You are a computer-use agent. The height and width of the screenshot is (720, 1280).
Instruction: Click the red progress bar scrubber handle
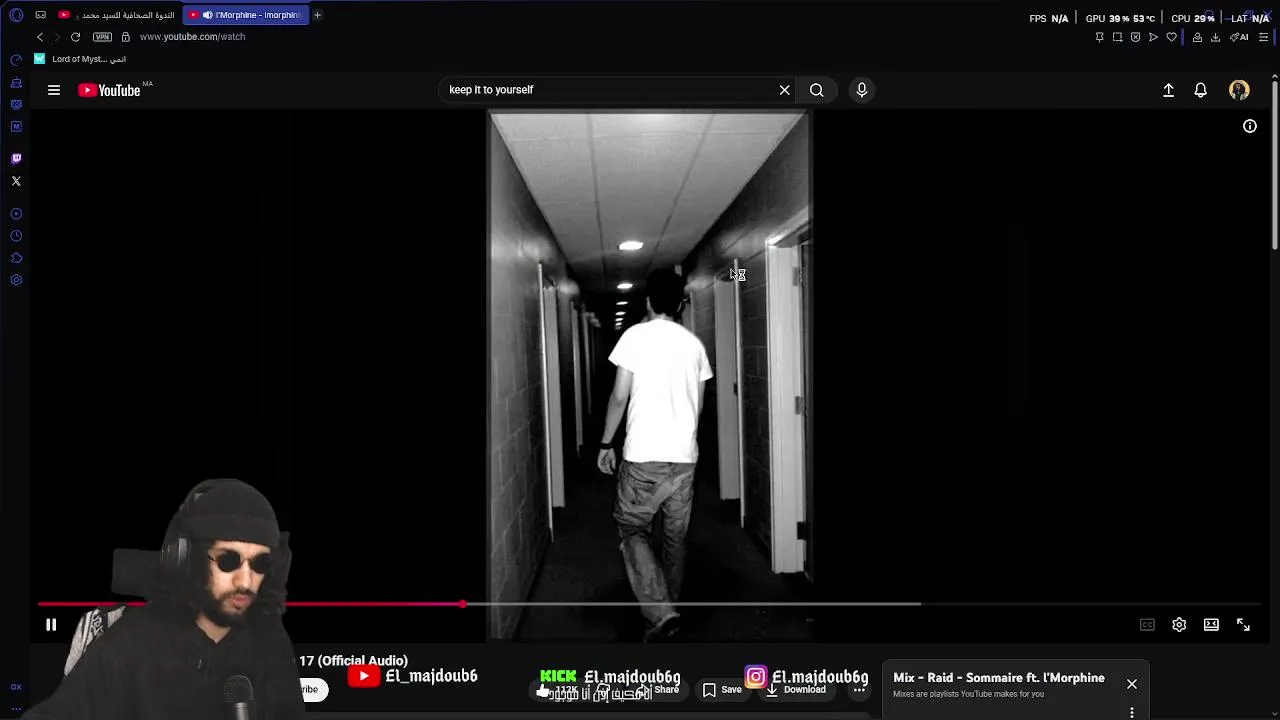(462, 604)
